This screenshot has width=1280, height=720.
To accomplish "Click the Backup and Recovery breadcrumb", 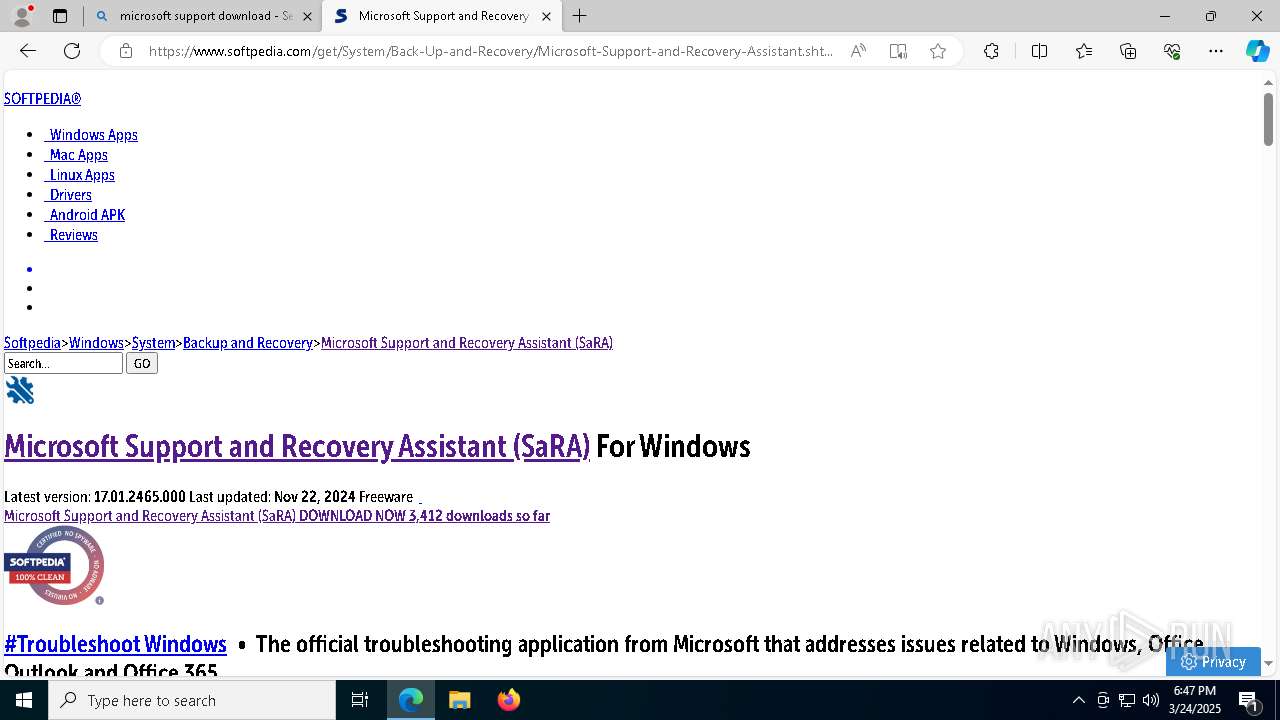I will tap(248, 343).
